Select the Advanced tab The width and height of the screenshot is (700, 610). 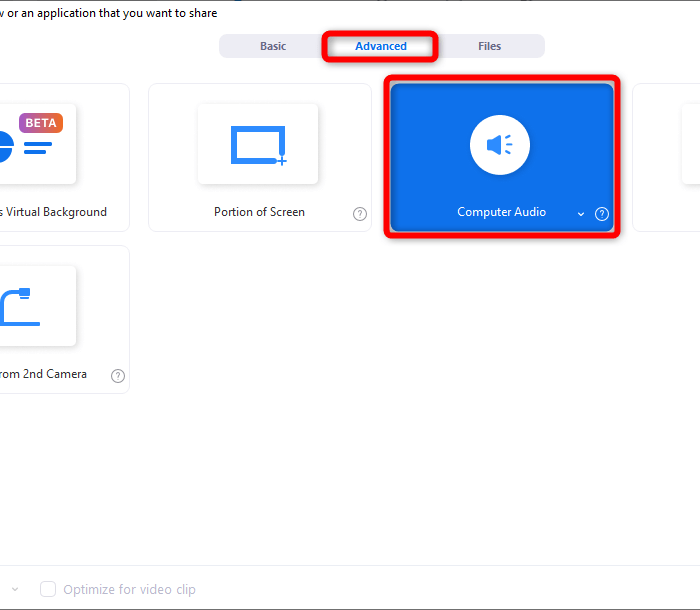[380, 46]
